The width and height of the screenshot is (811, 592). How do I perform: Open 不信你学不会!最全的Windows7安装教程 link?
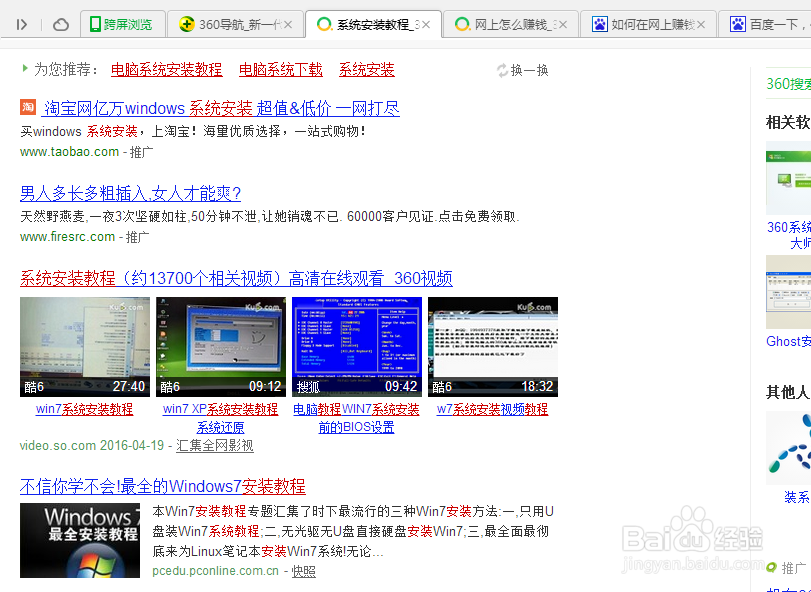point(163,487)
